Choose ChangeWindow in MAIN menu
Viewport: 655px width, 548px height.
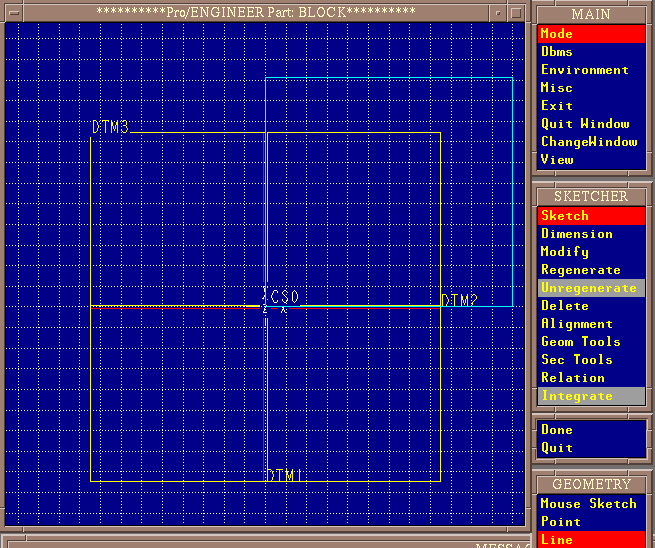click(x=591, y=142)
